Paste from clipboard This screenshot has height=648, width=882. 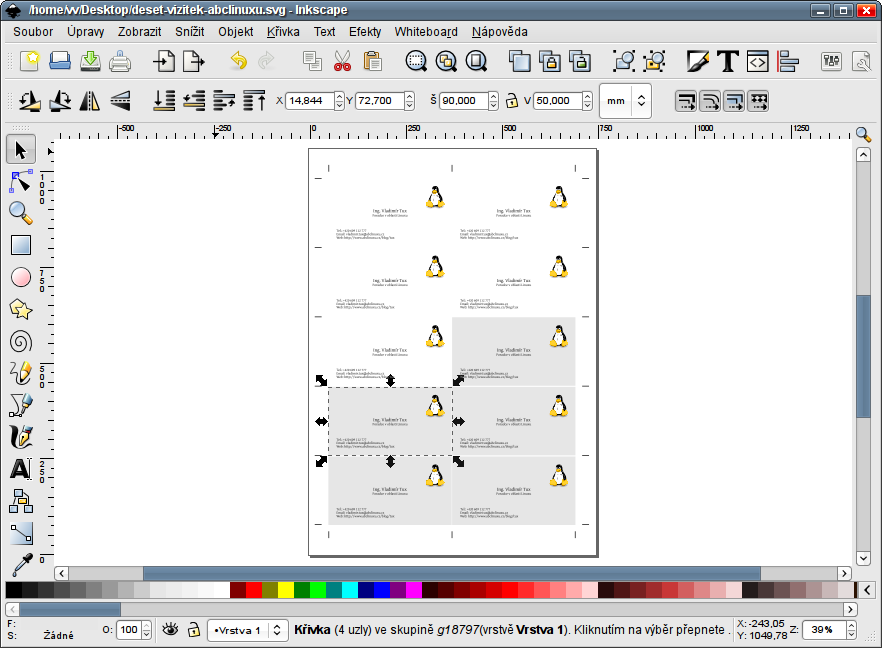click(x=372, y=61)
